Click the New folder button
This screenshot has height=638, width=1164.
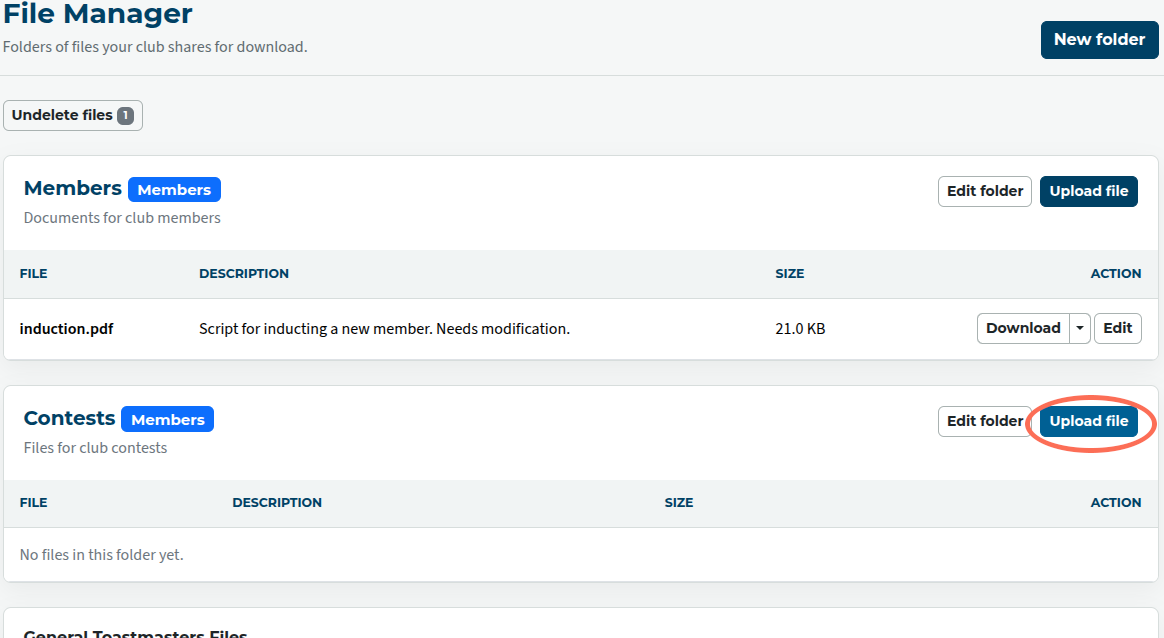pos(1099,40)
